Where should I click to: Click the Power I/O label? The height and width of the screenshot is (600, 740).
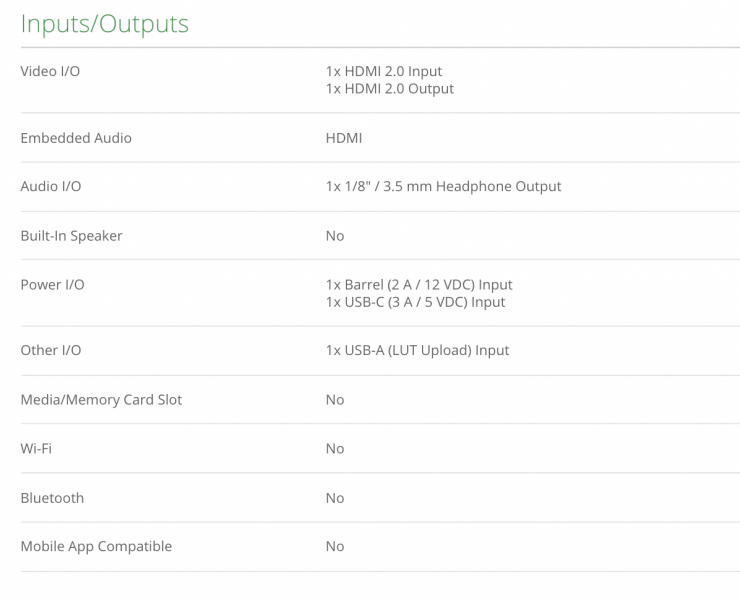coord(52,285)
